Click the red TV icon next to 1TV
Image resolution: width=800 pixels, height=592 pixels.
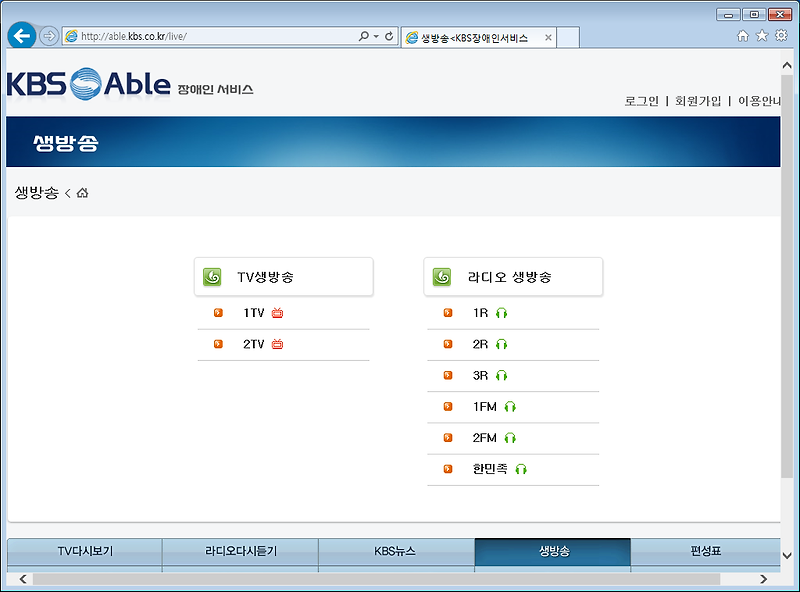[277, 313]
